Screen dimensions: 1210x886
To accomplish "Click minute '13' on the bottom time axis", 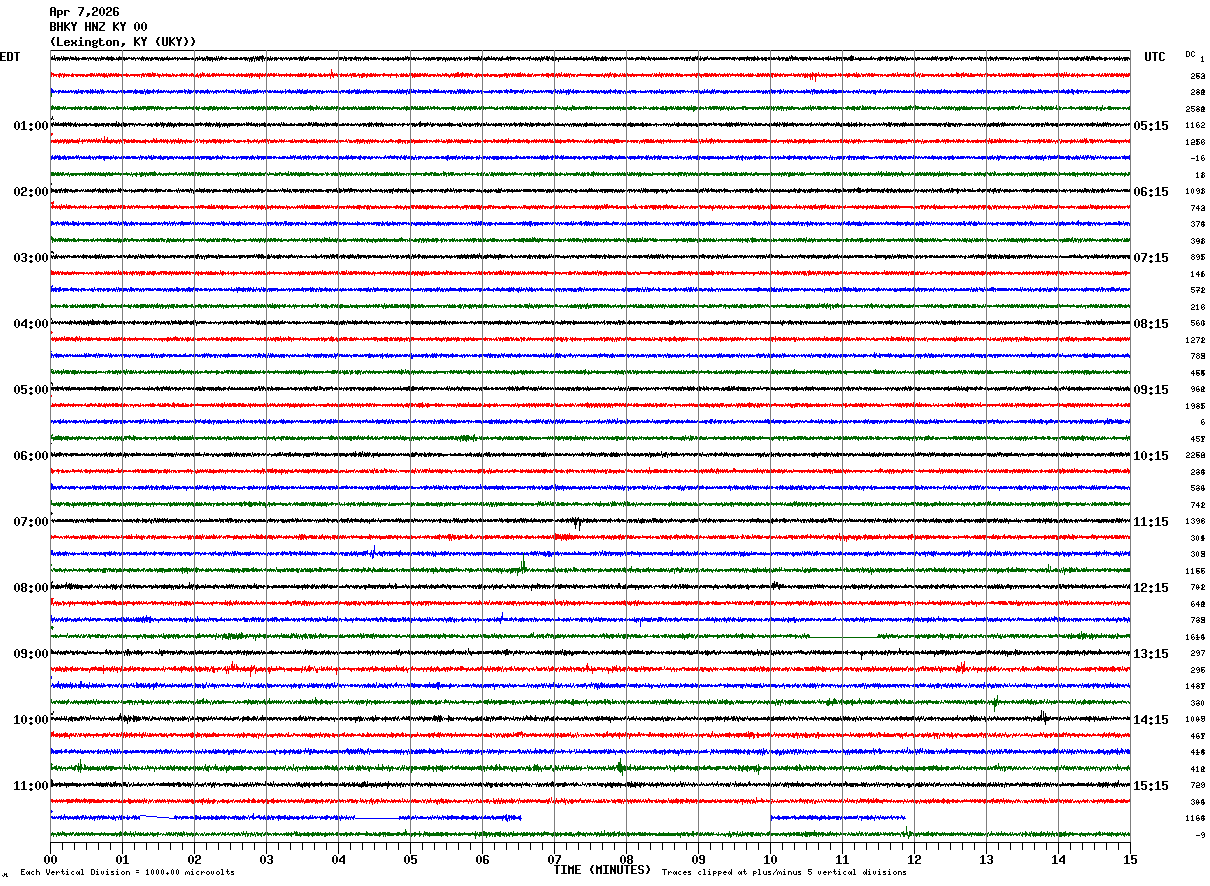I will [986, 859].
